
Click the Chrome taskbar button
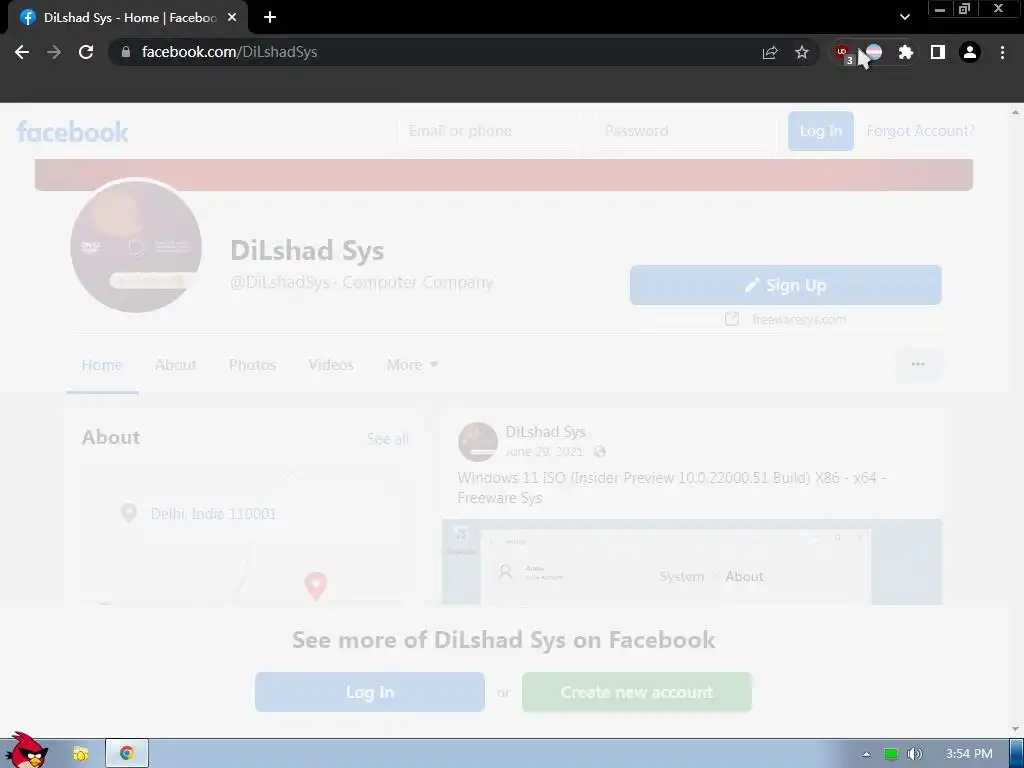click(127, 754)
